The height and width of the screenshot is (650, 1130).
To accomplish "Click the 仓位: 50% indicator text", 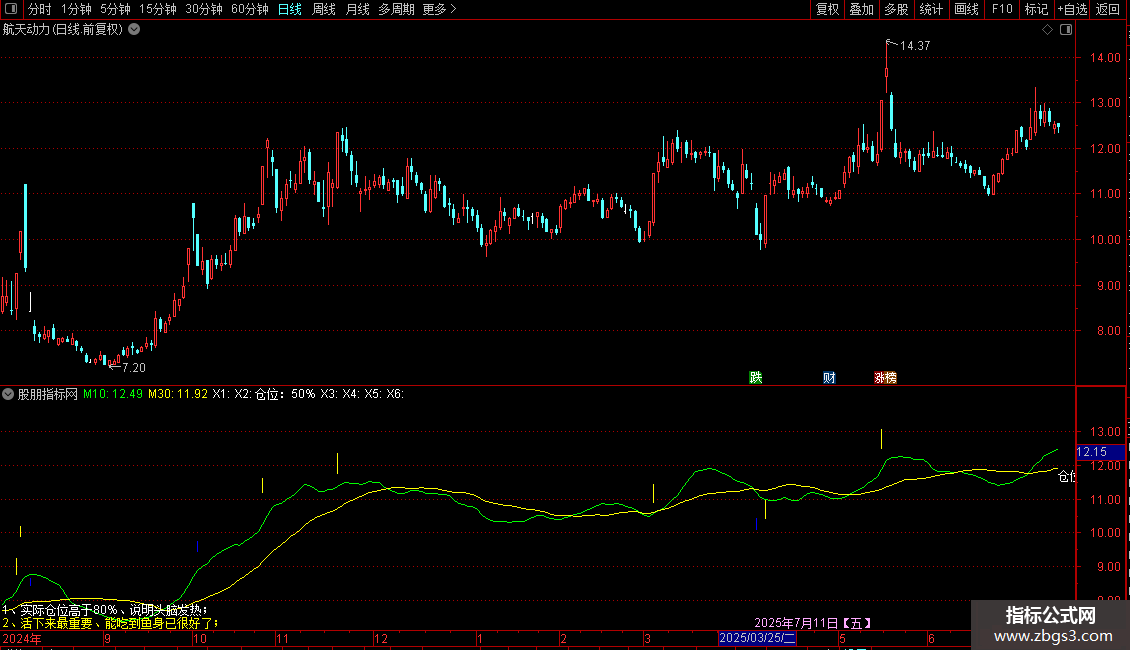I will click(x=285, y=394).
